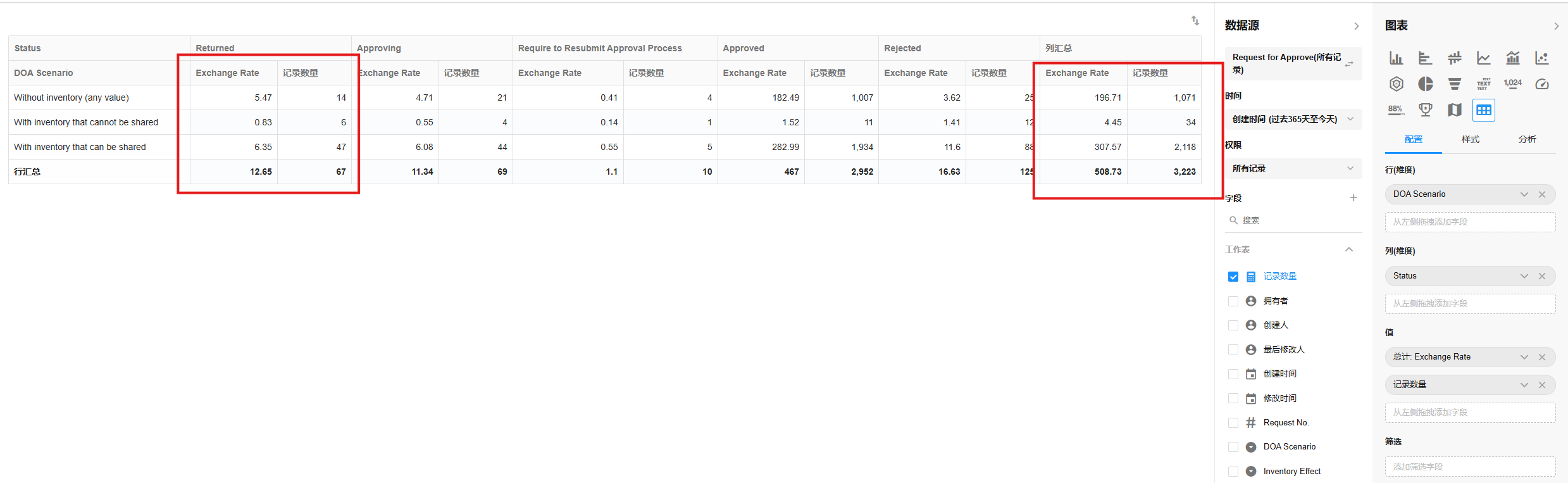Click the magnifier icon in field search
The width and height of the screenshot is (1568, 483).
[1233, 220]
